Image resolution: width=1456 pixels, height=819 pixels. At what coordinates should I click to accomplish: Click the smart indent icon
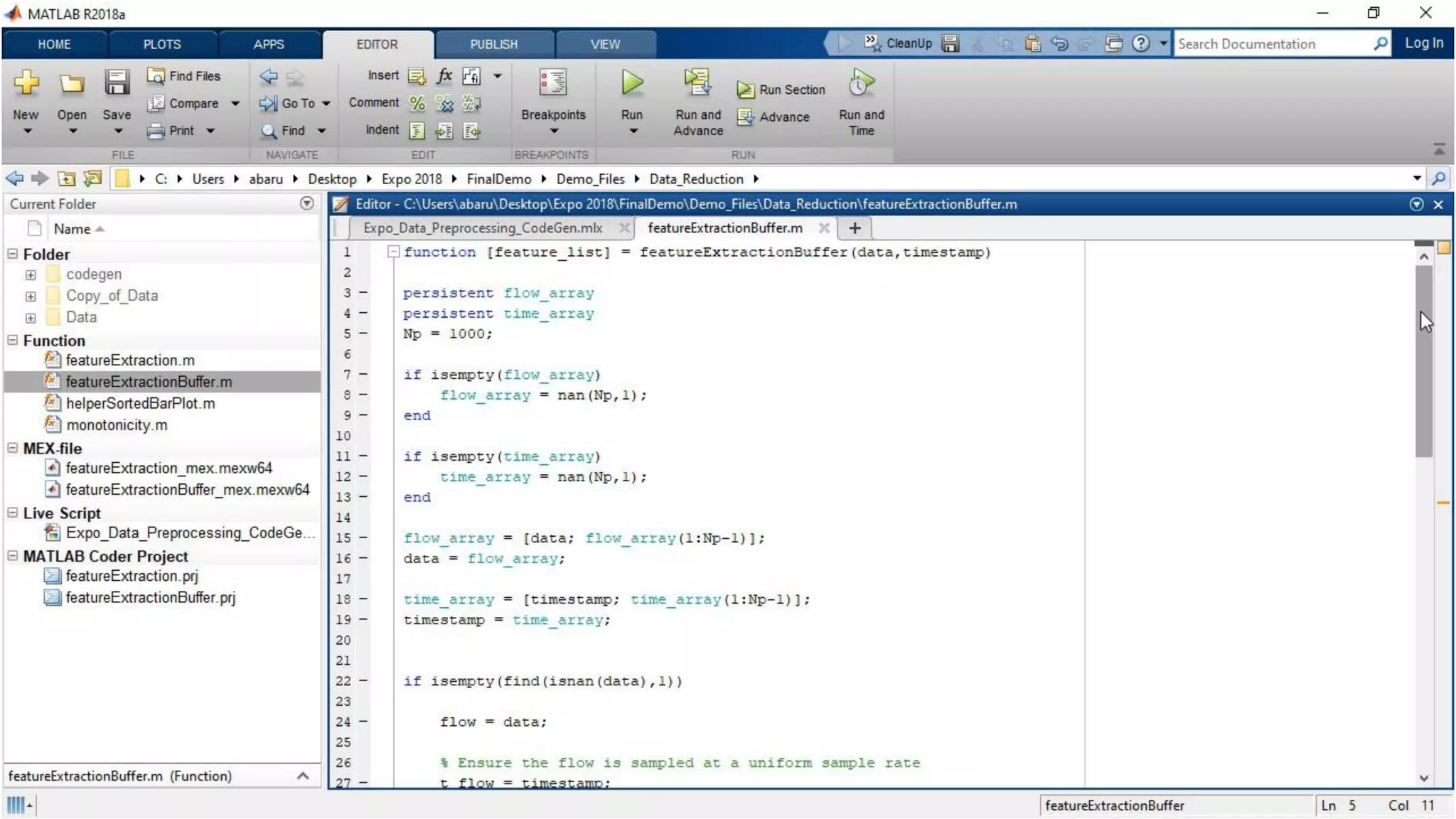click(x=417, y=131)
